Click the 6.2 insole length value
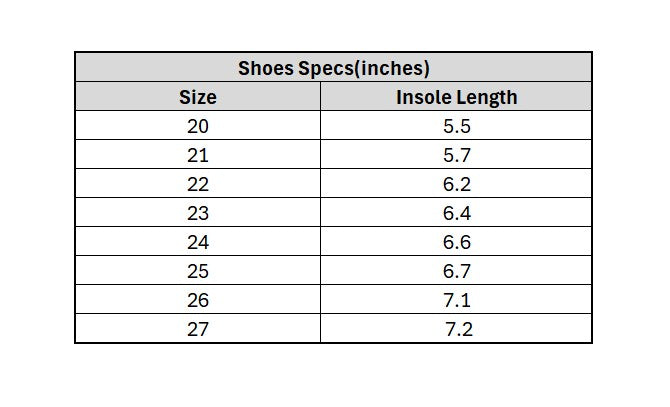The image size is (670, 407). pyautogui.click(x=457, y=184)
